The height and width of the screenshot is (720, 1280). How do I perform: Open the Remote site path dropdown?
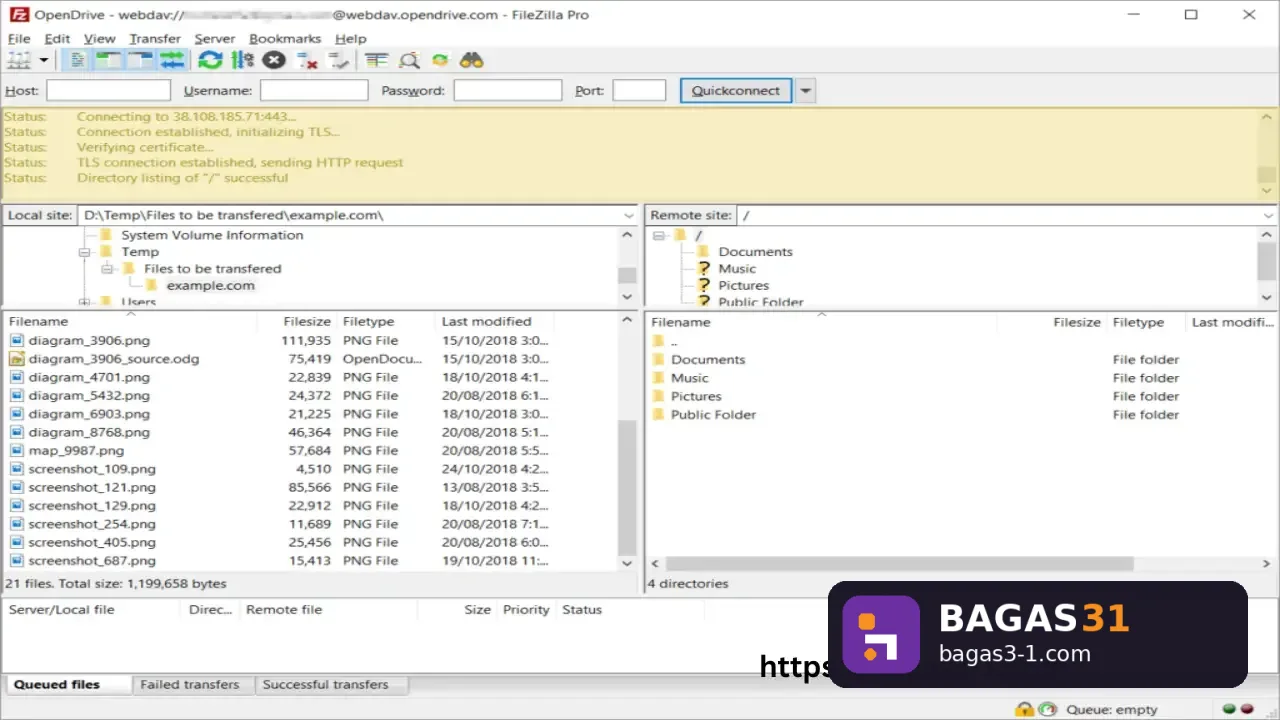pos(1268,215)
